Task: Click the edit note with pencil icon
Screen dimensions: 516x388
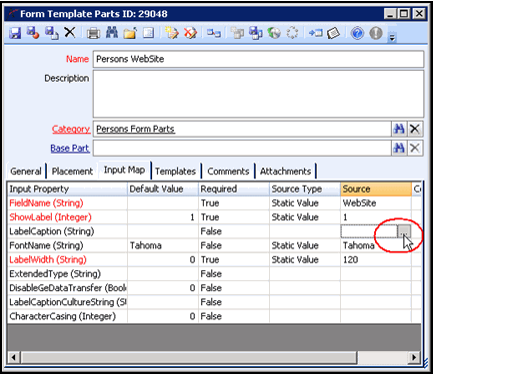Action: point(172,33)
